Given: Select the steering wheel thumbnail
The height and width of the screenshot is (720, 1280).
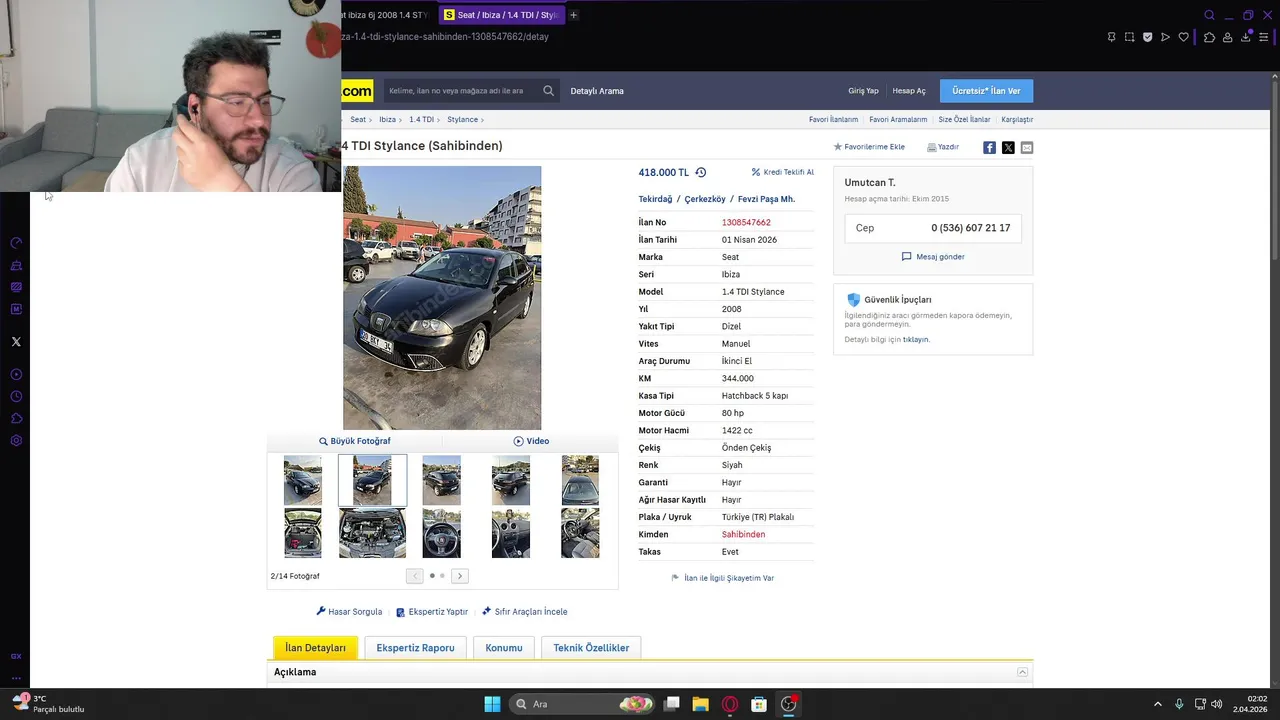Looking at the screenshot, I should 441,533.
